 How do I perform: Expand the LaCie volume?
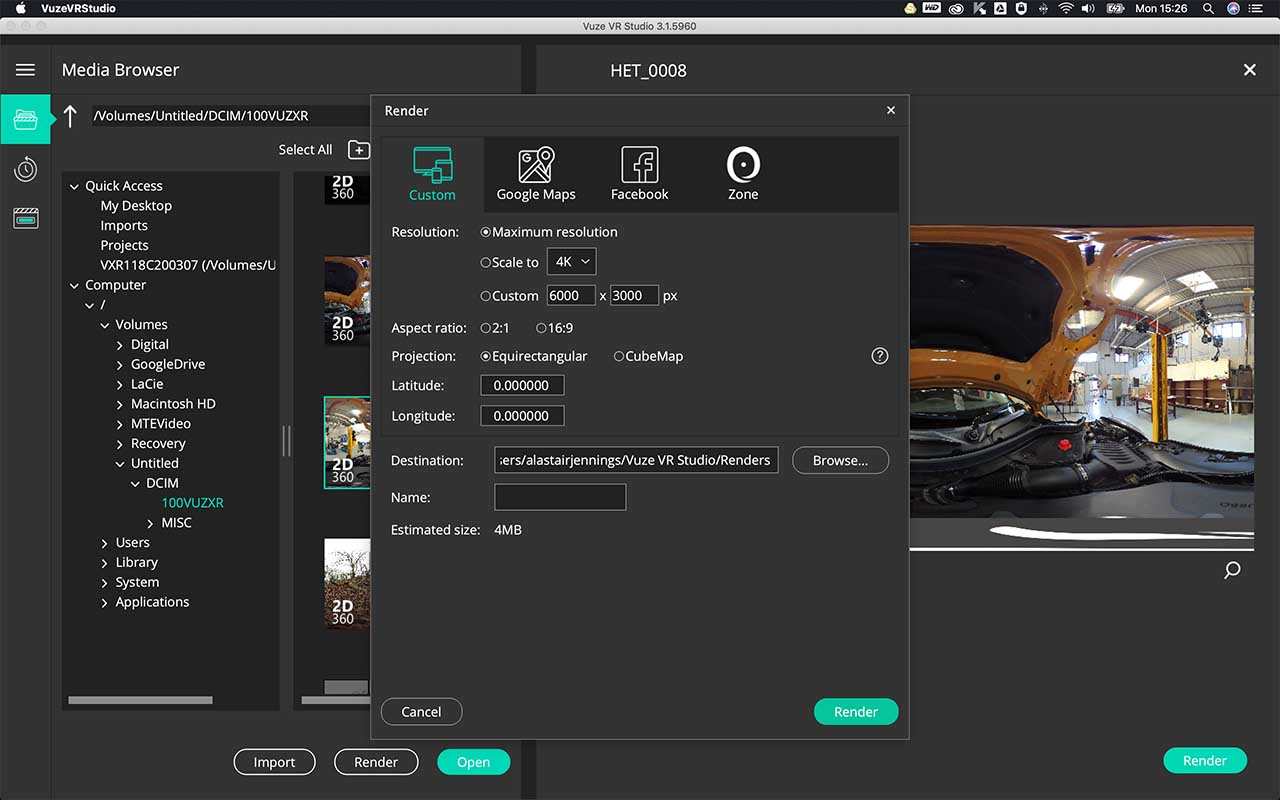(x=120, y=384)
